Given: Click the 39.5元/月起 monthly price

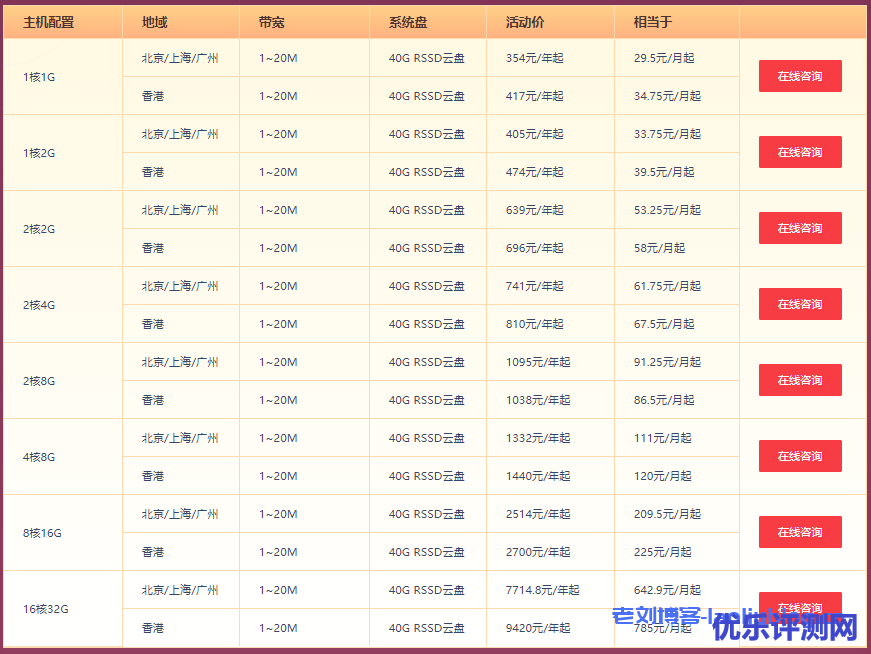Looking at the screenshot, I should (664, 172).
